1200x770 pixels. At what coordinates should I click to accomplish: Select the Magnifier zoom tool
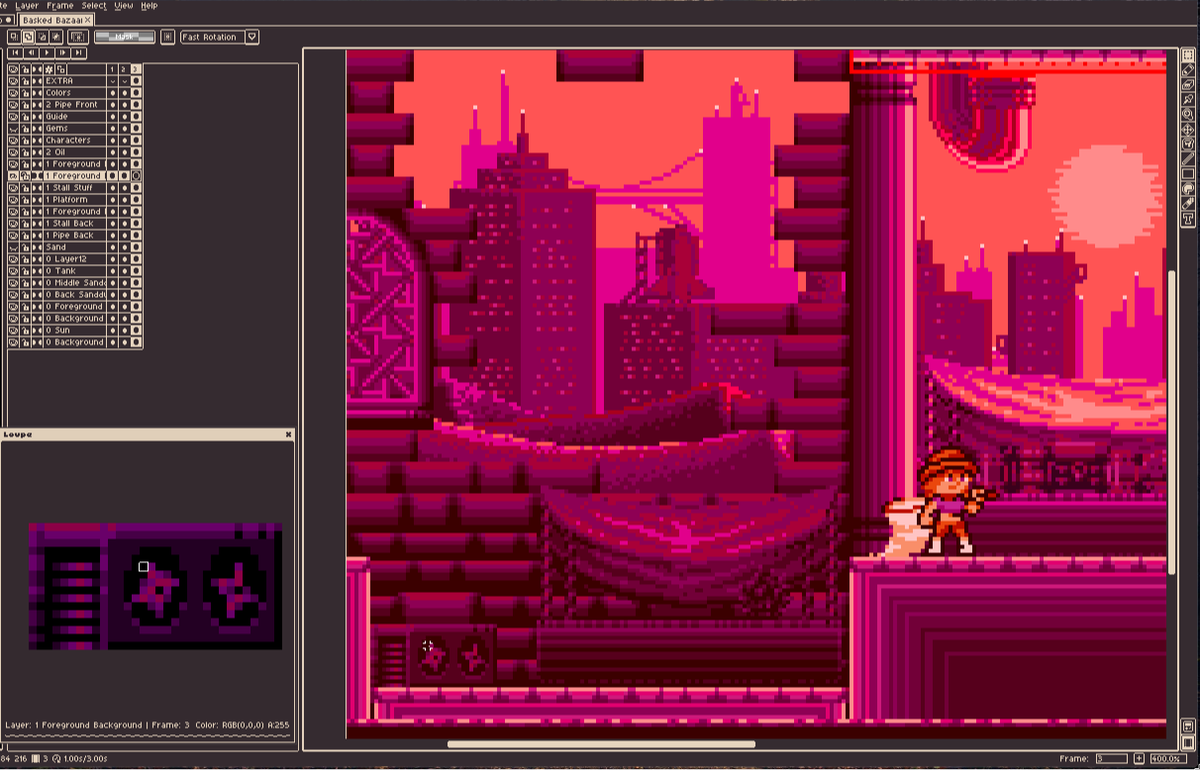pos(1186,112)
